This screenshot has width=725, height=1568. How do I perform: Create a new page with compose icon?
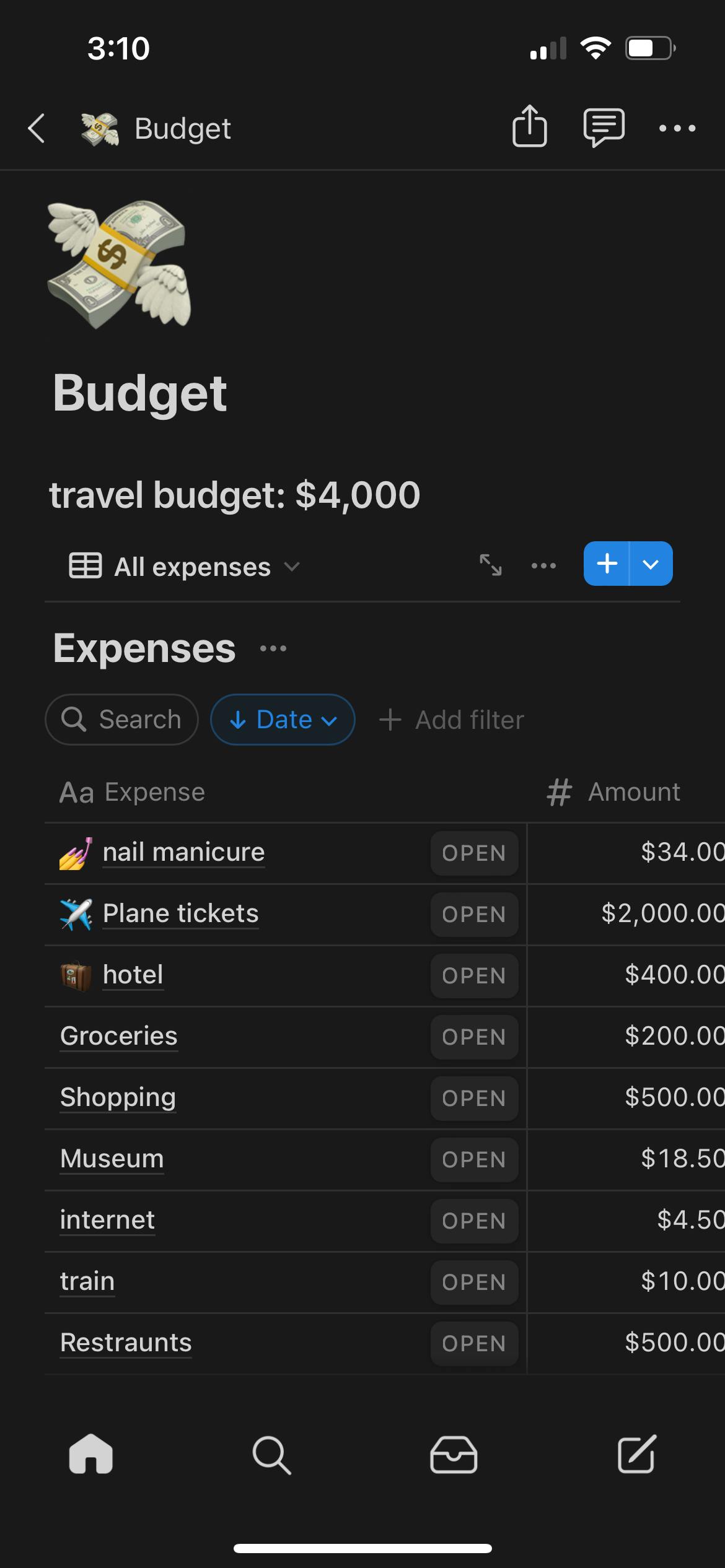(x=636, y=1454)
